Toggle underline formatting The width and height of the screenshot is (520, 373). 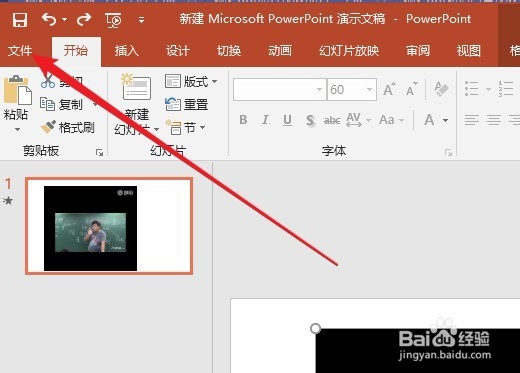click(287, 120)
